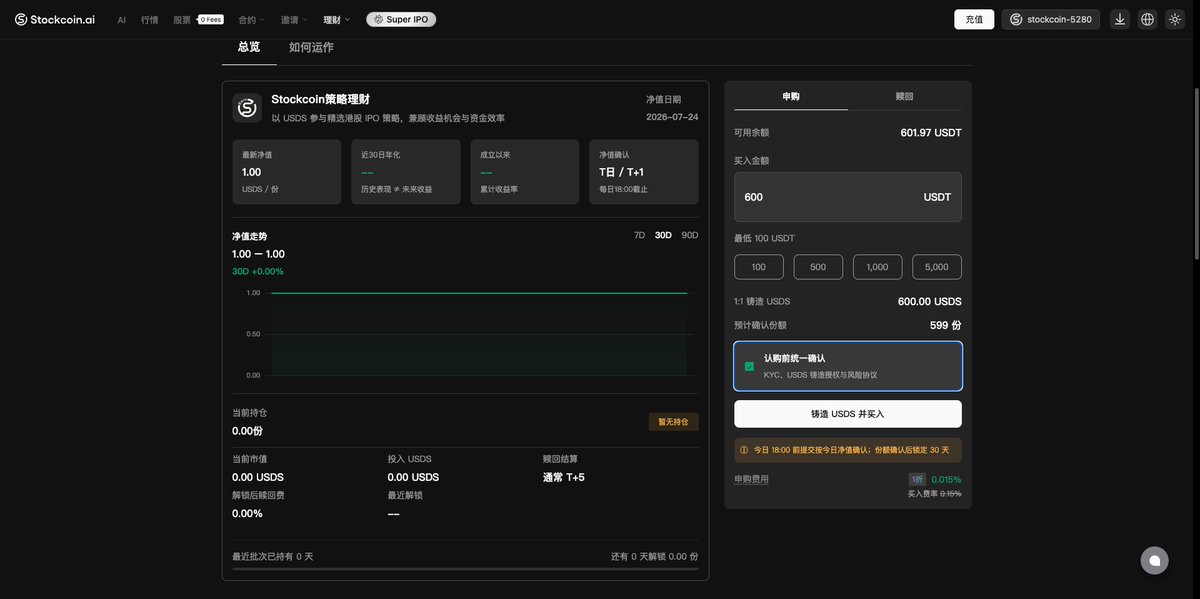The height and width of the screenshot is (599, 1200).
Task: Choose the 500 quick amount button
Action: point(818,267)
